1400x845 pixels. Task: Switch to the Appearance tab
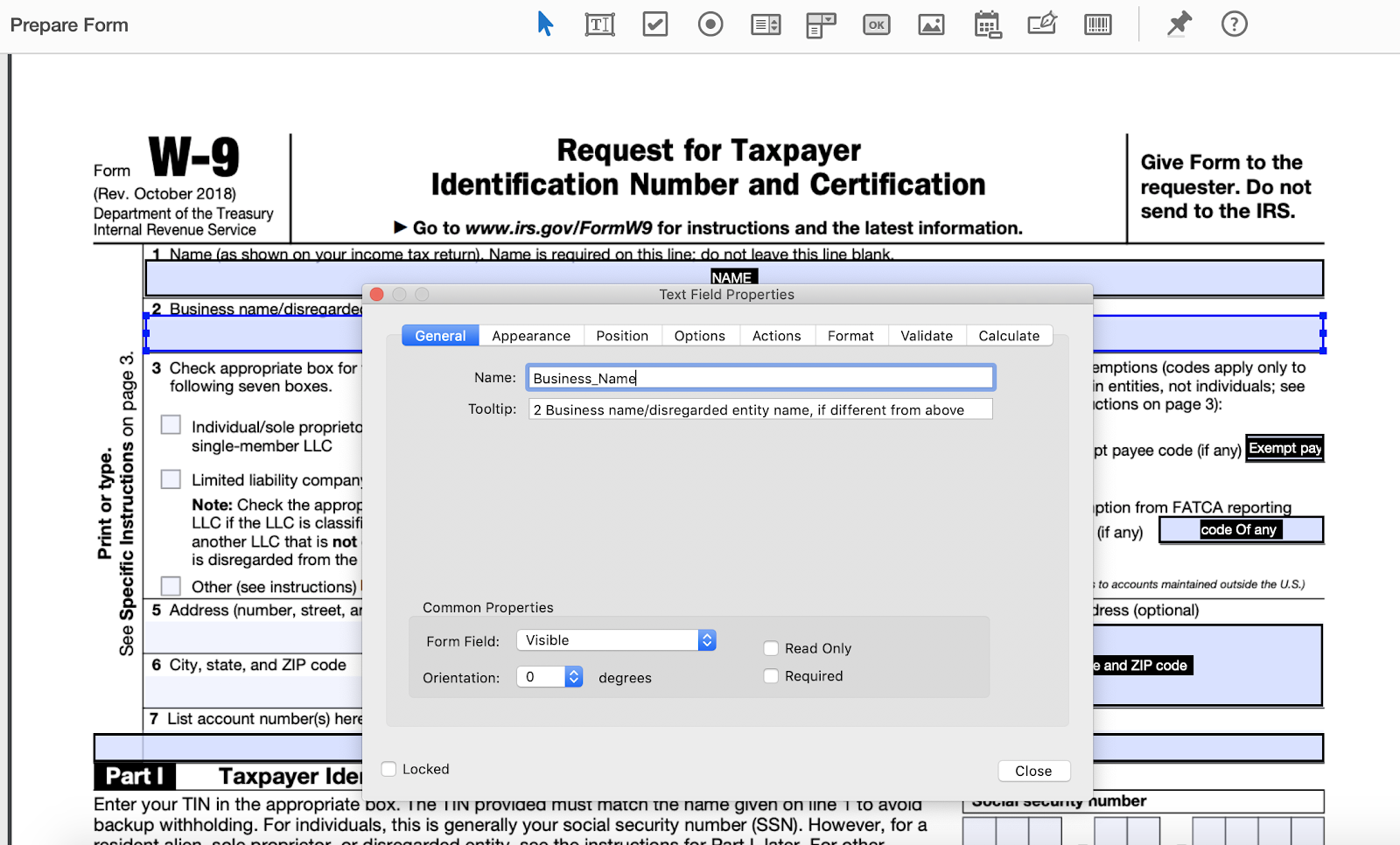coord(530,335)
